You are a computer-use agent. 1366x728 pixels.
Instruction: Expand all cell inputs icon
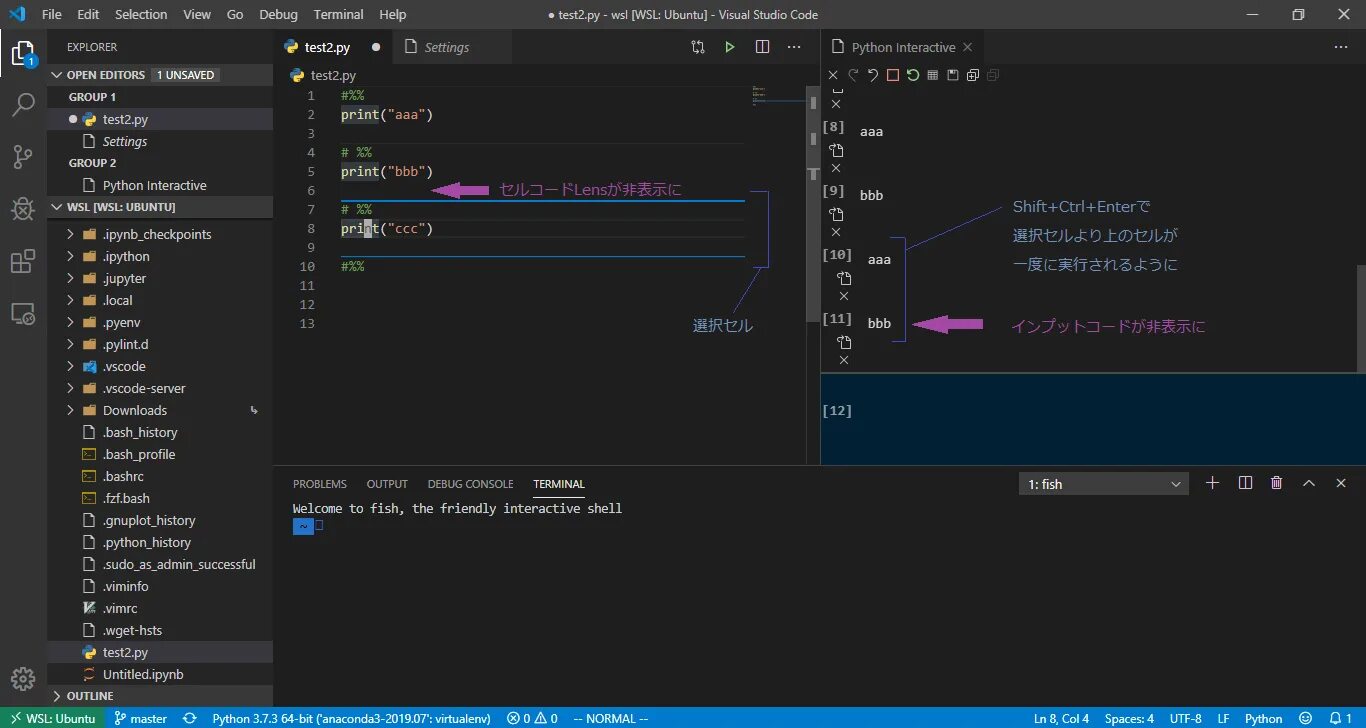tap(973, 75)
